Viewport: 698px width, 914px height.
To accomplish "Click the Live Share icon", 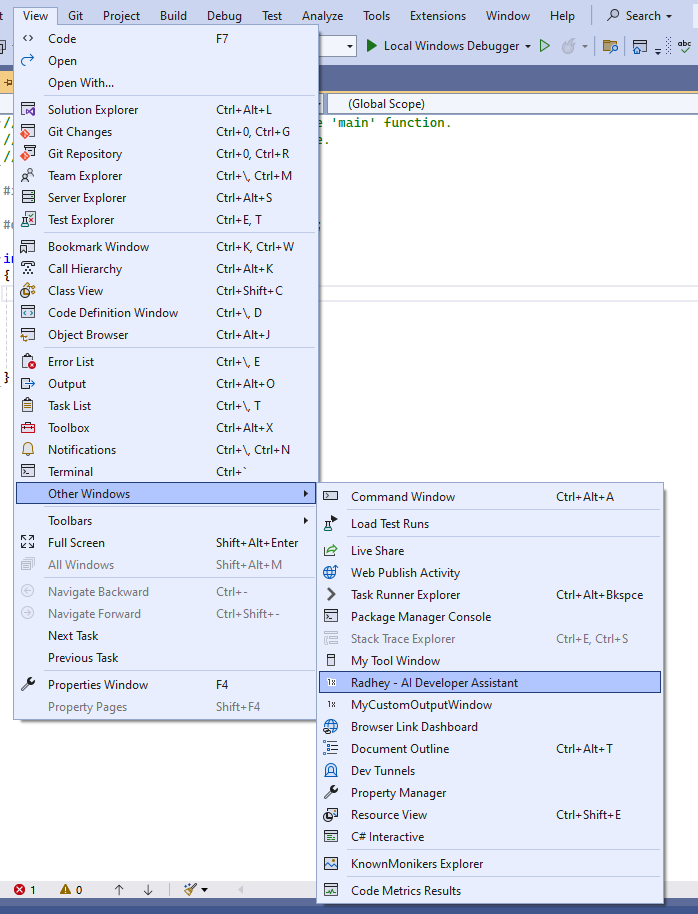I will 331,550.
